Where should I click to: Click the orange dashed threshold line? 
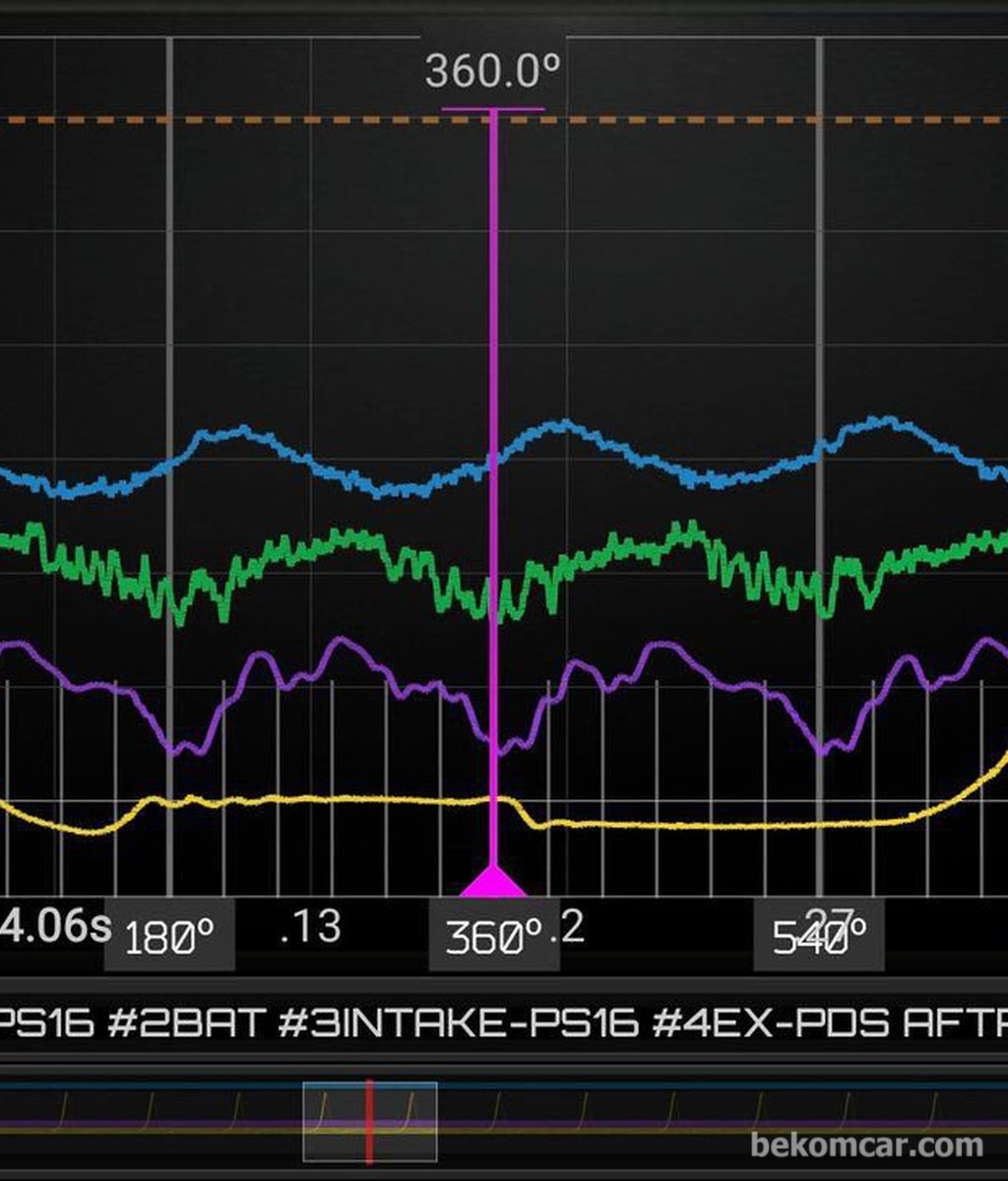point(504,120)
